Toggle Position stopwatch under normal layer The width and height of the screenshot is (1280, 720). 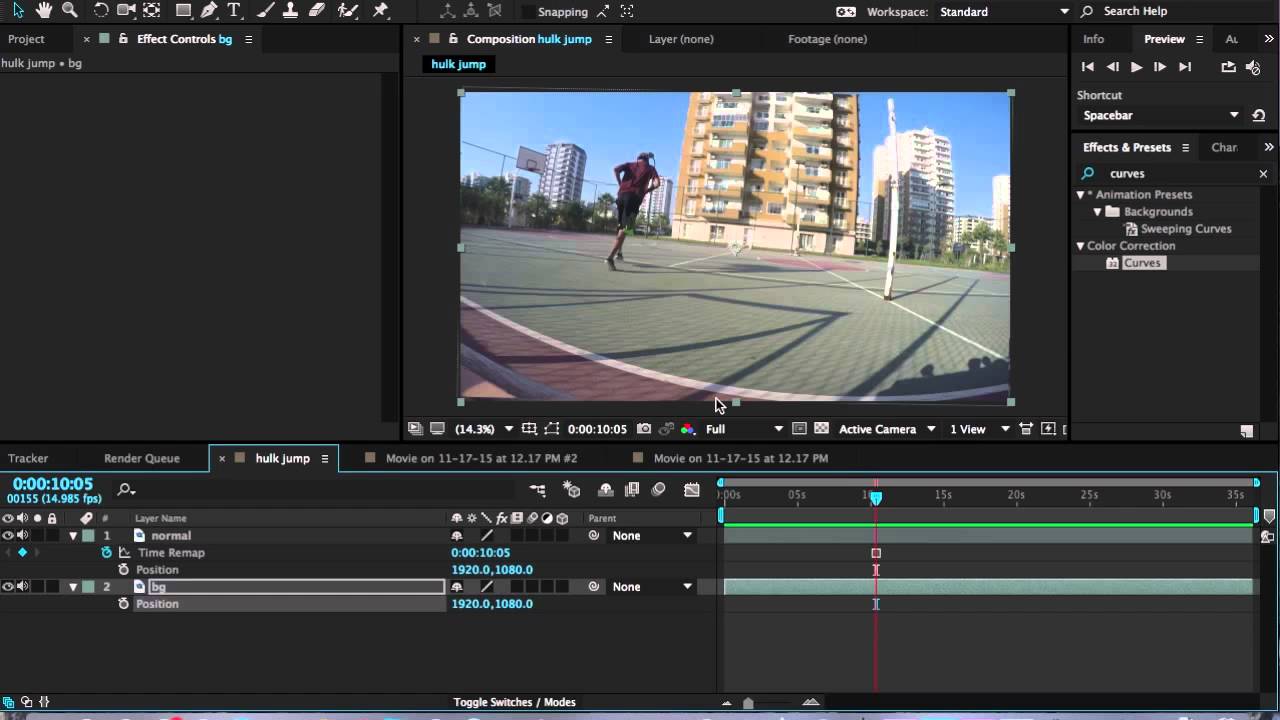point(124,570)
